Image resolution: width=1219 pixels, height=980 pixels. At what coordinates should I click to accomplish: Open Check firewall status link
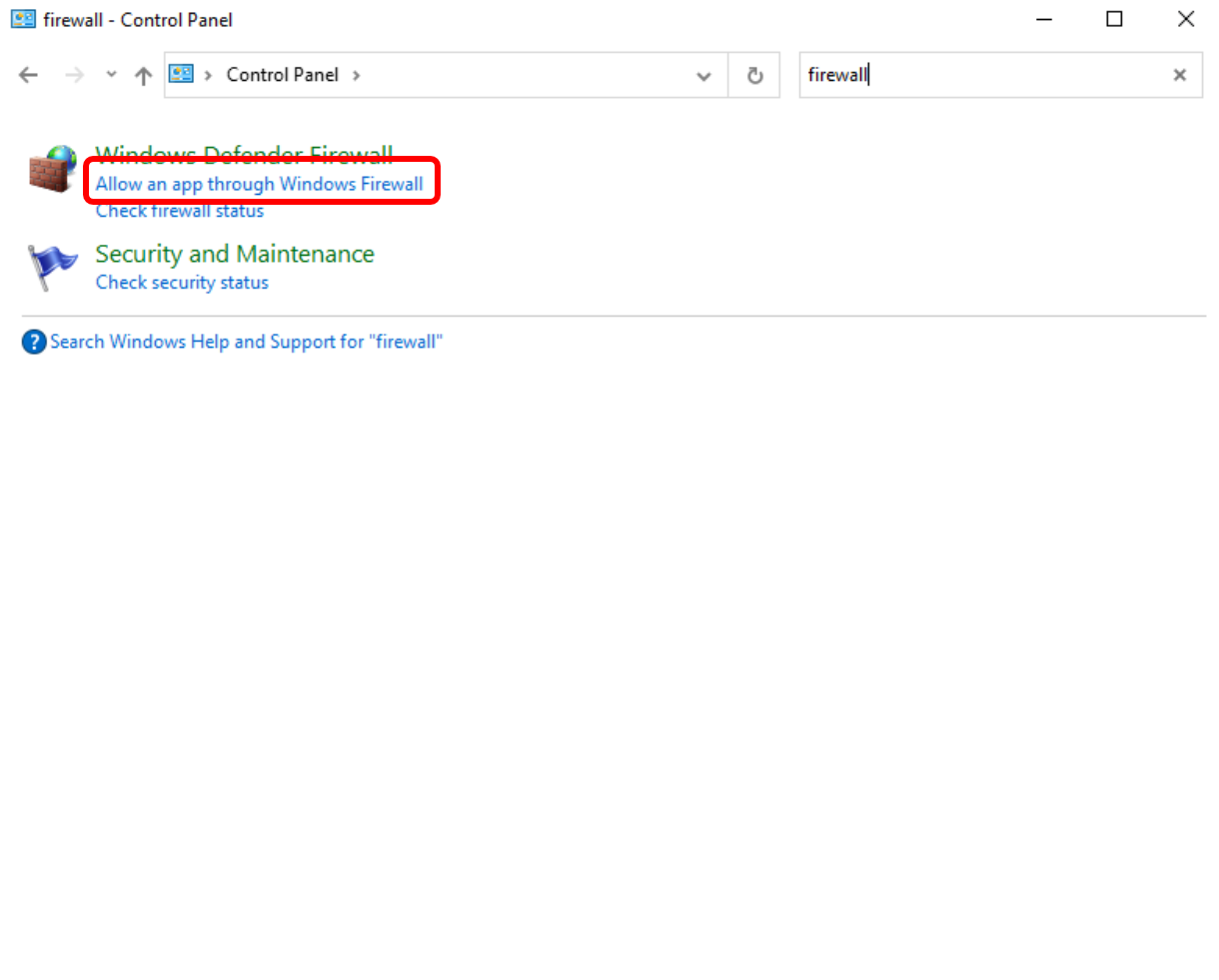coord(180,211)
